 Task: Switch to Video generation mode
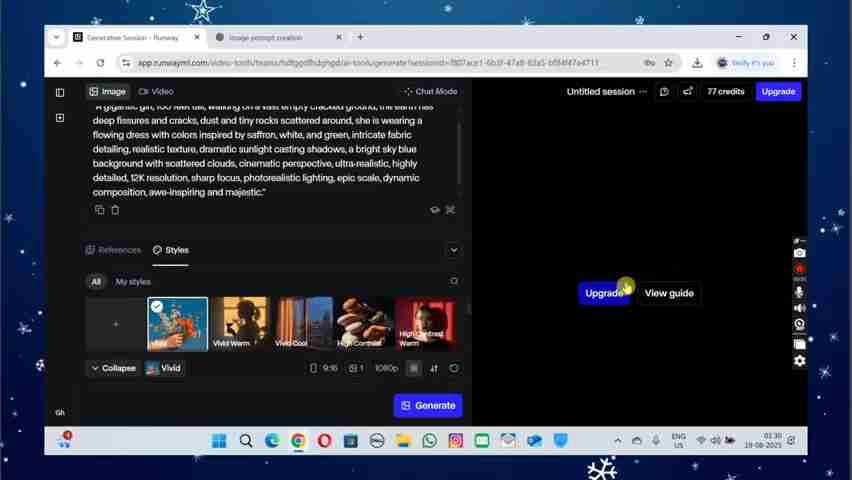[x=156, y=91]
